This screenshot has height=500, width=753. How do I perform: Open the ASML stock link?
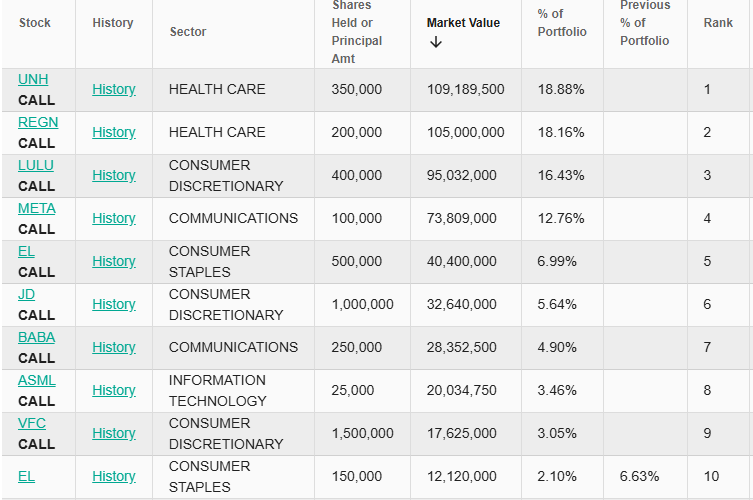point(37,380)
